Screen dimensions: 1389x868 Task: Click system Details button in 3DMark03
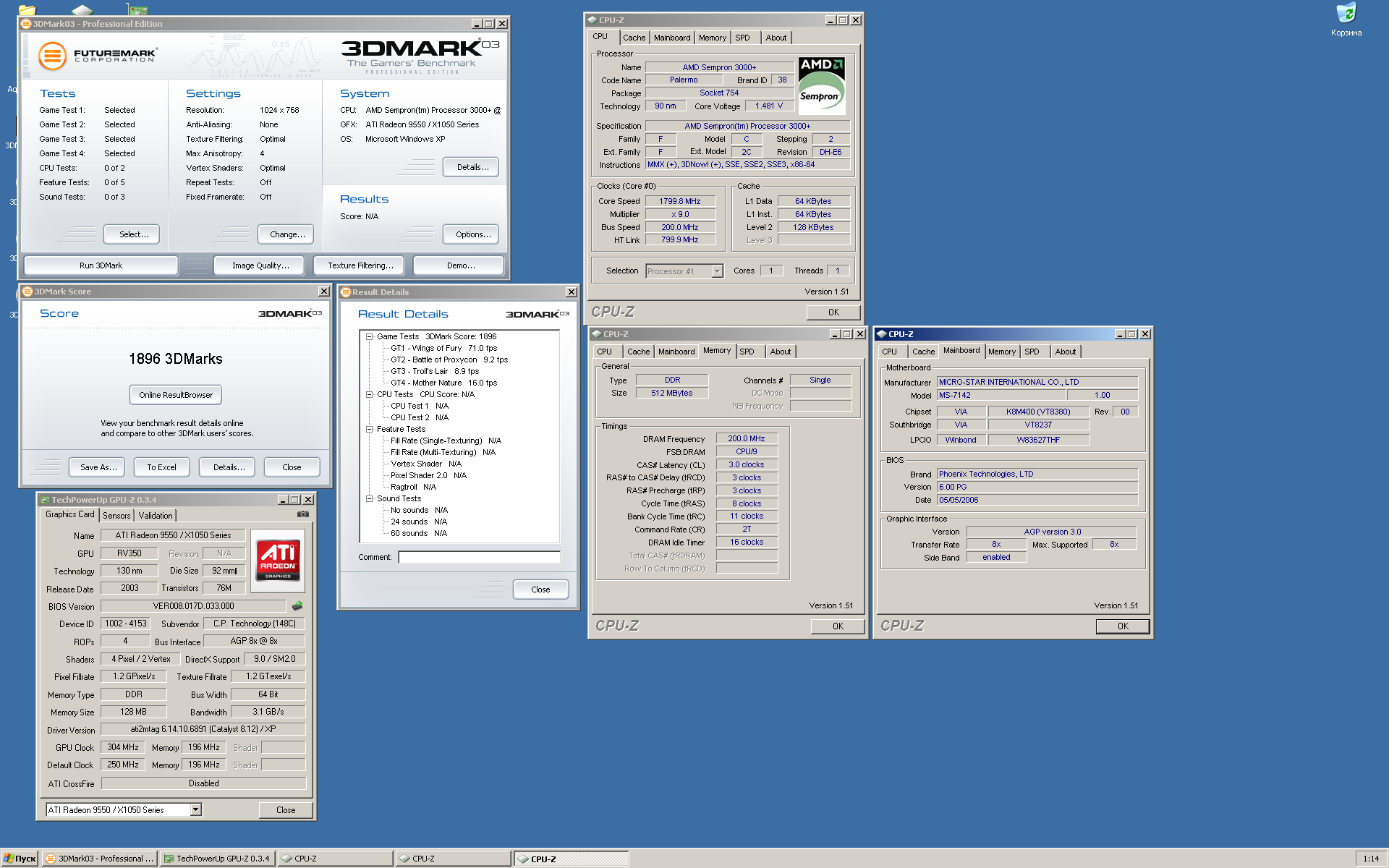(x=472, y=167)
